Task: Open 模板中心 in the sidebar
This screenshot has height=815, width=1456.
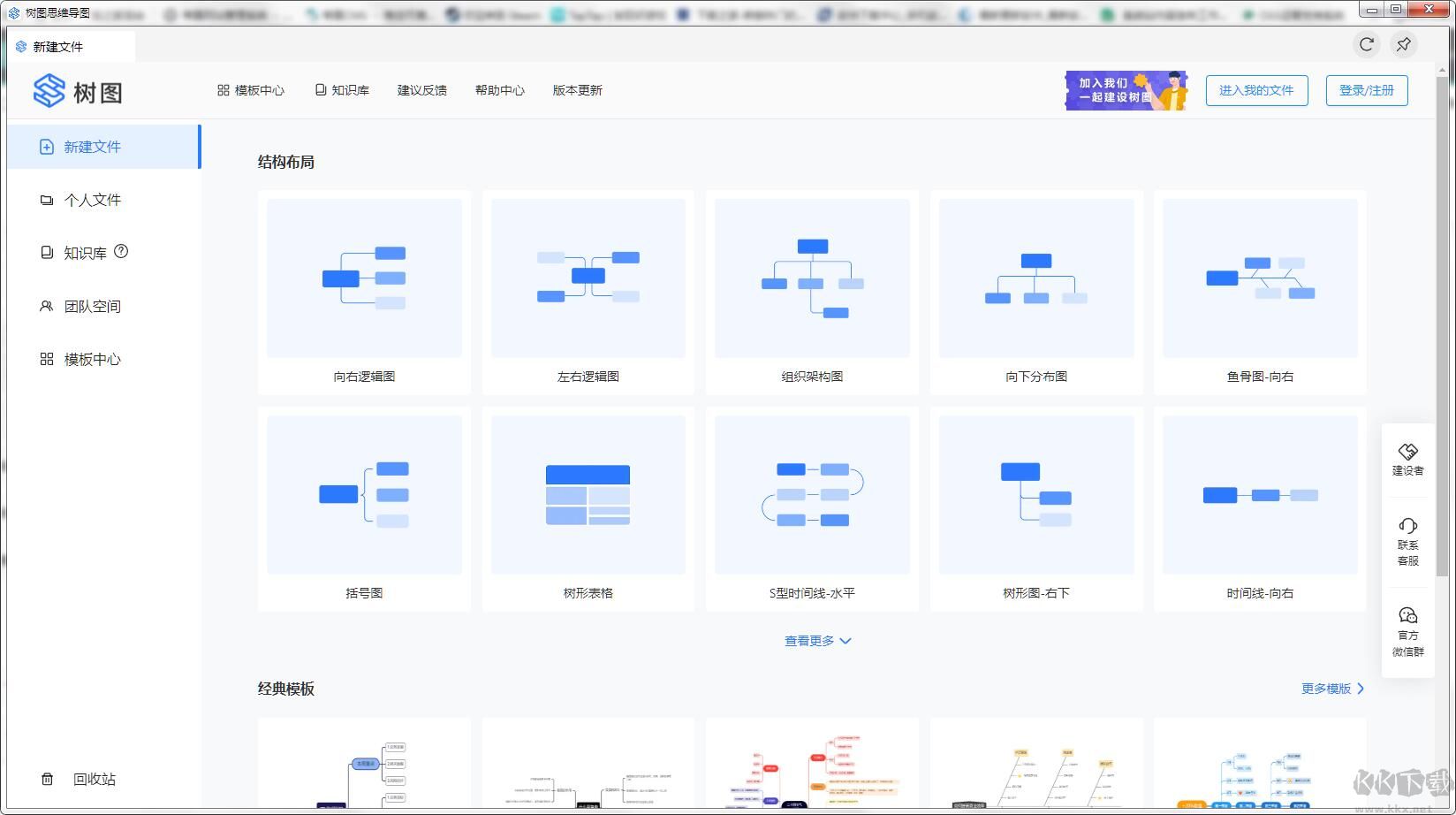Action: 104,359
